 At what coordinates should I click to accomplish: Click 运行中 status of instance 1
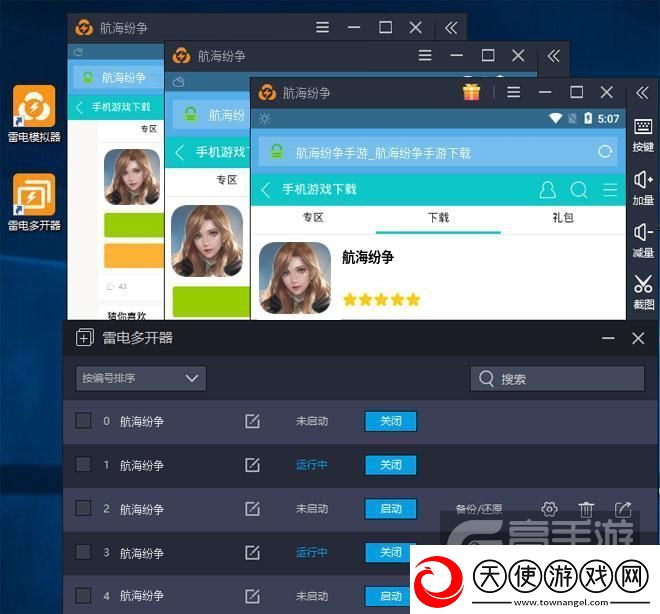[x=311, y=465]
